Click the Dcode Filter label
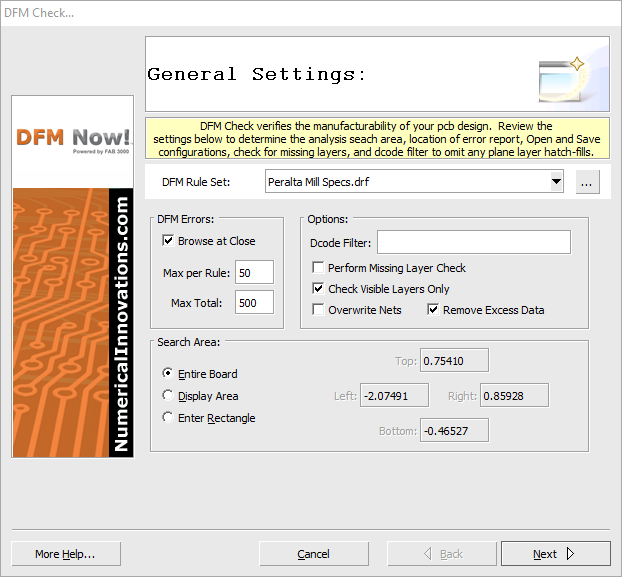Viewport: 622px width, 577px height. 340,243
